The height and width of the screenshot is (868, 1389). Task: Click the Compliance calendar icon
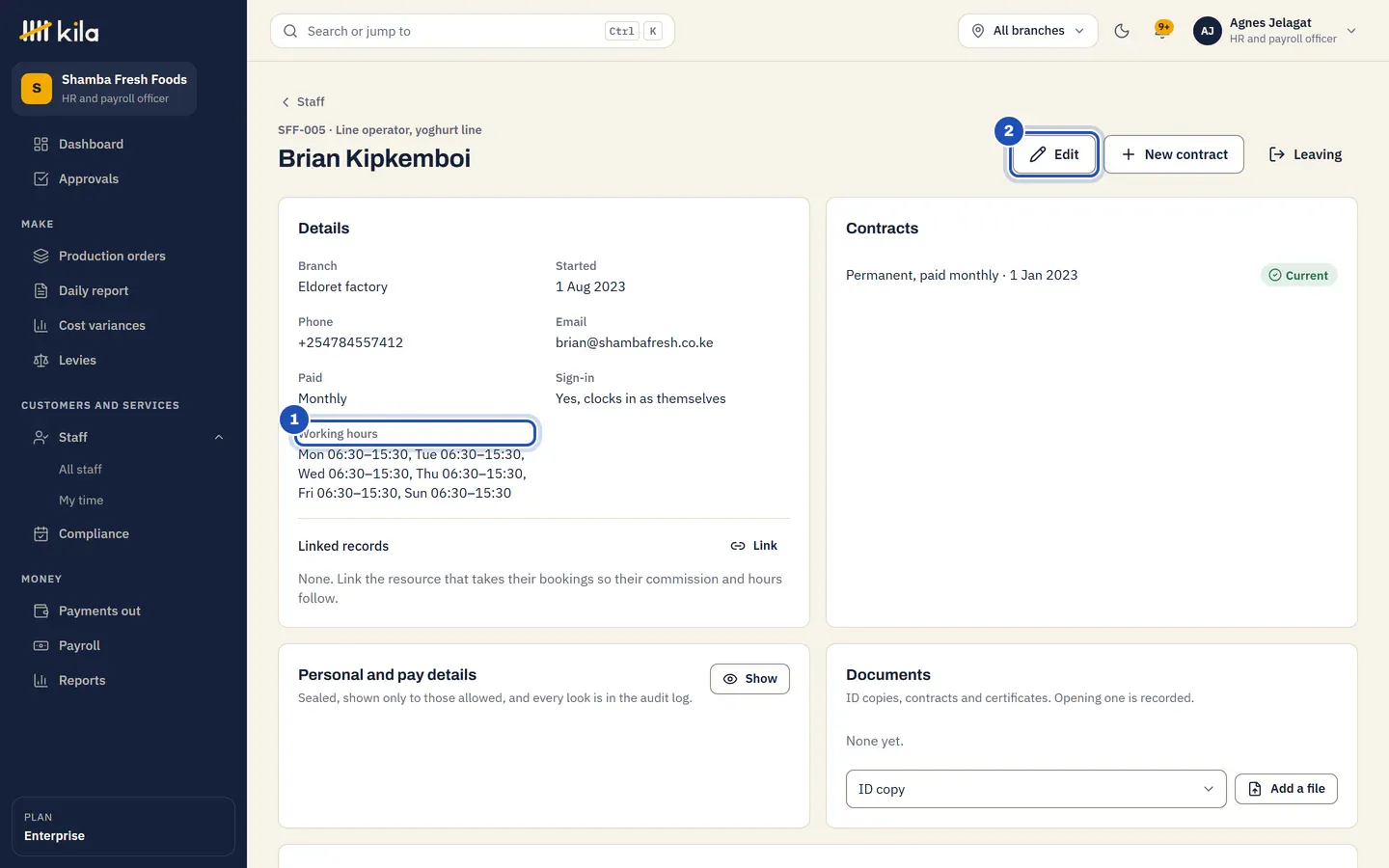(x=41, y=534)
